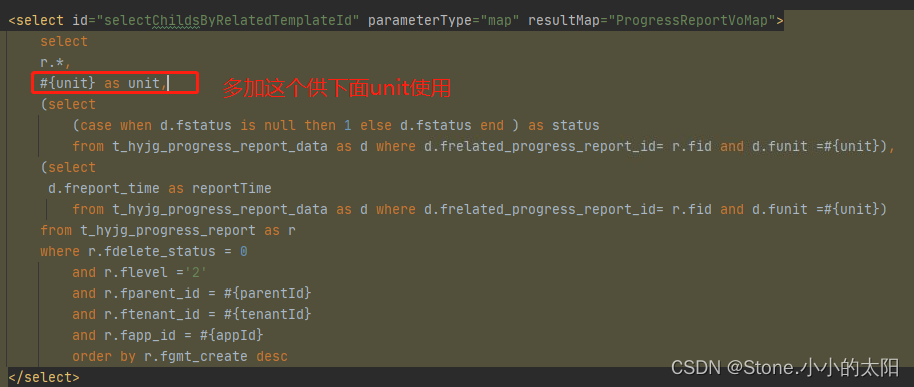The height and width of the screenshot is (387, 914).
Task: Click 'from t_hyjg_progress_report as r' line
Action: pyautogui.click(x=168, y=230)
